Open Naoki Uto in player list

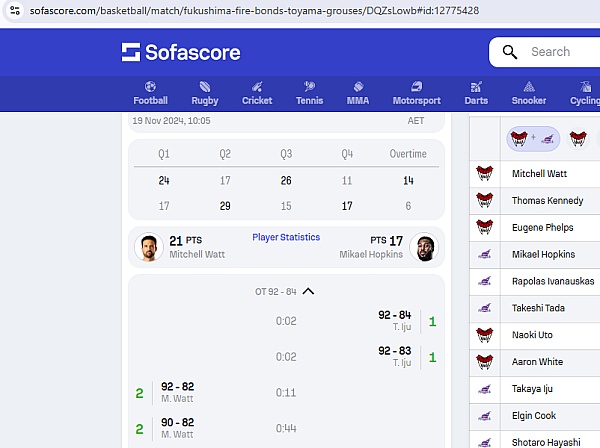[532, 335]
